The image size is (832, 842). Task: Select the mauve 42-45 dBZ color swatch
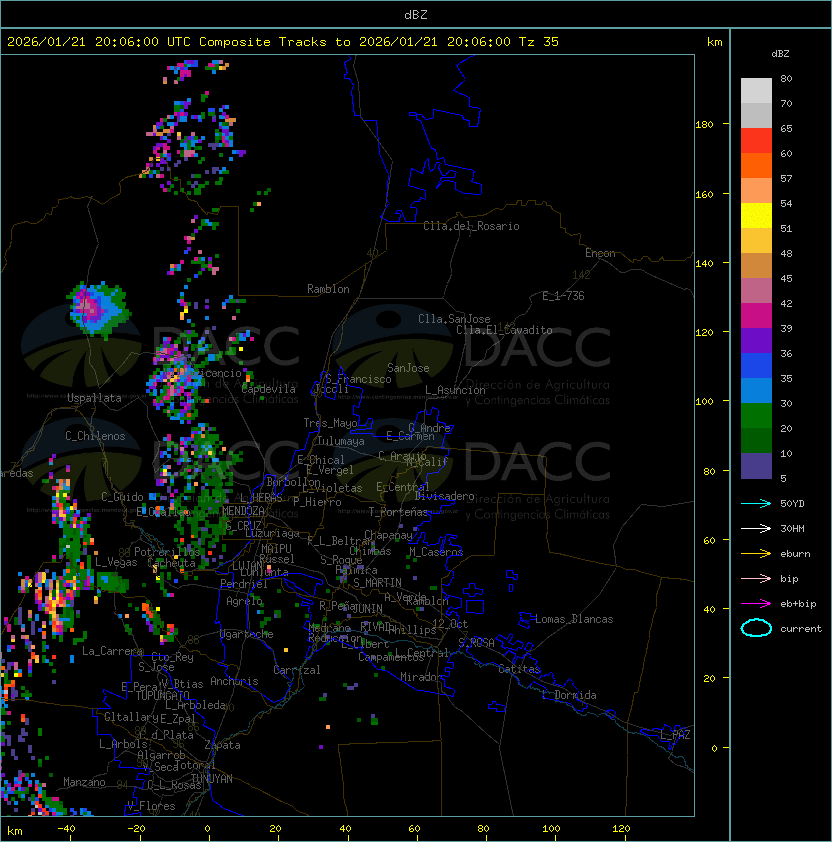(x=756, y=291)
